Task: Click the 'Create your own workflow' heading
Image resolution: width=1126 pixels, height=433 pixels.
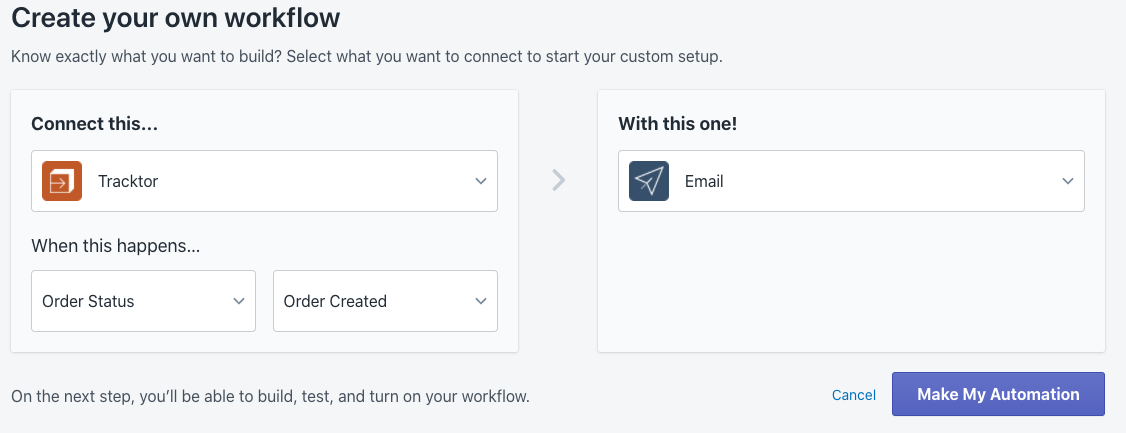Action: [176, 18]
